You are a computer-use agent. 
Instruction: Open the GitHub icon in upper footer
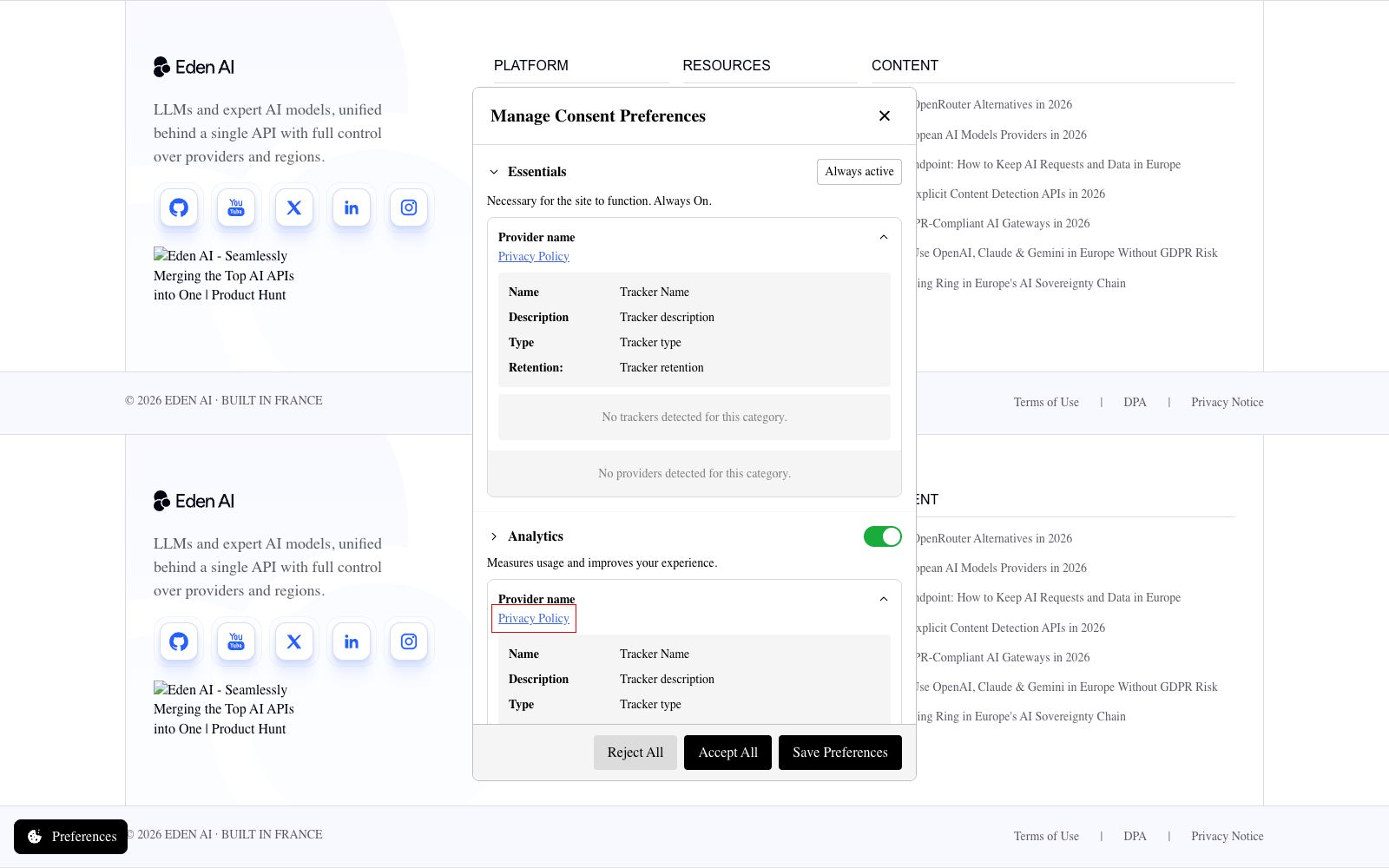pos(179,207)
